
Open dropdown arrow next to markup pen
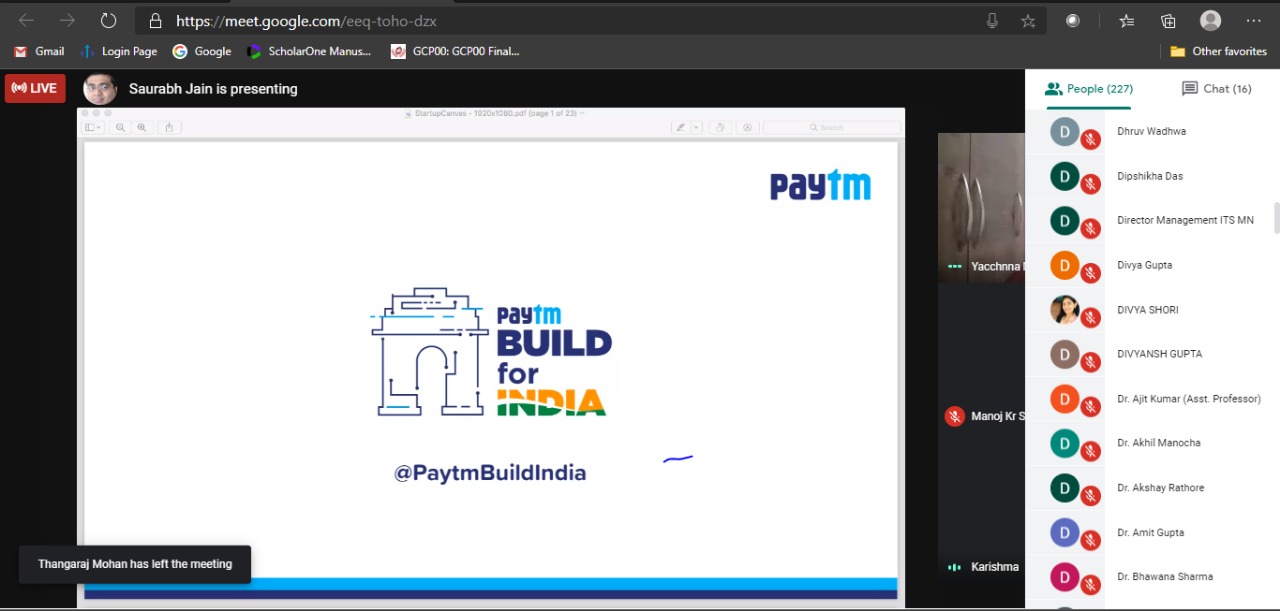696,127
